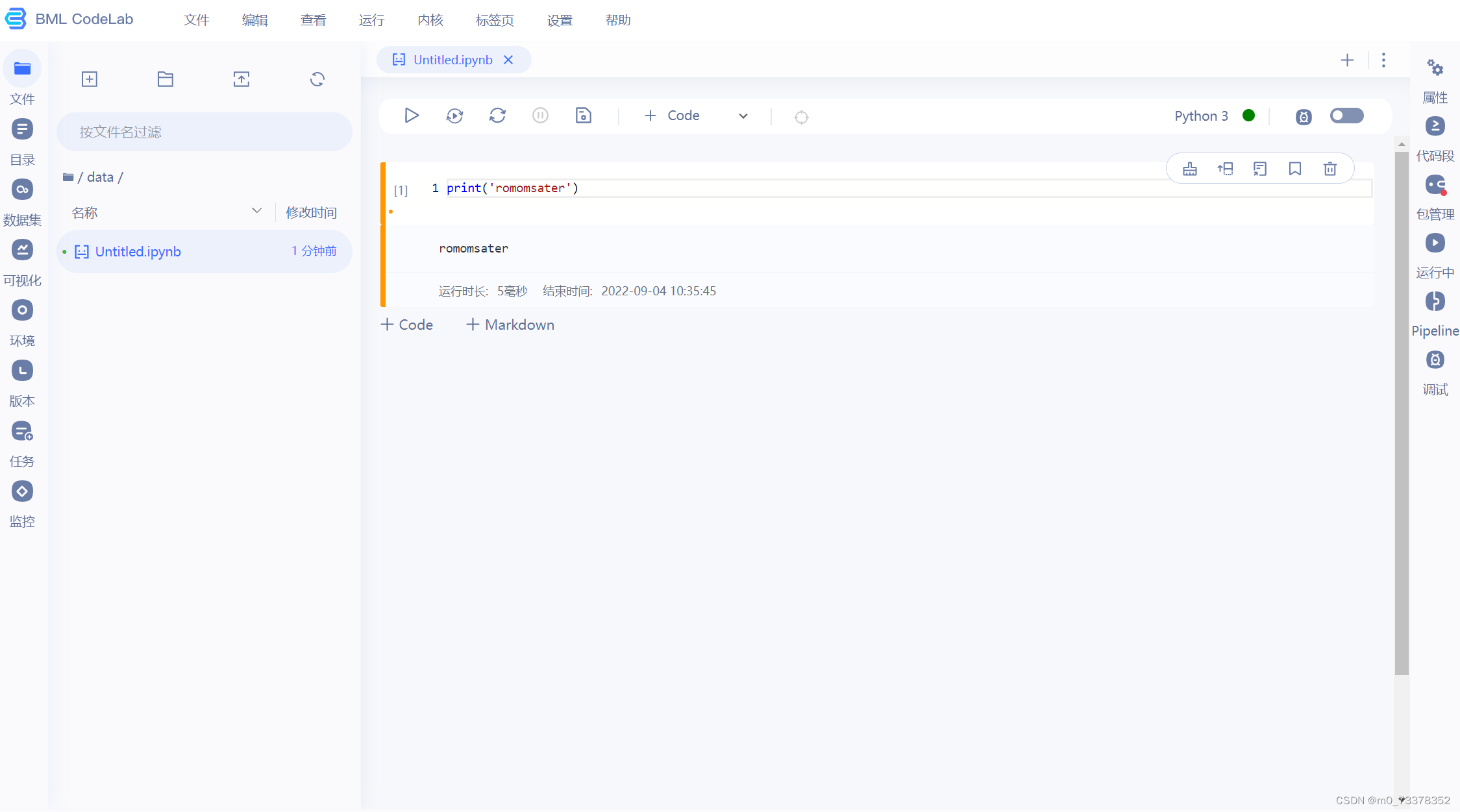
Task: Click the refresh kernel icon in toolbar
Action: (x=497, y=116)
